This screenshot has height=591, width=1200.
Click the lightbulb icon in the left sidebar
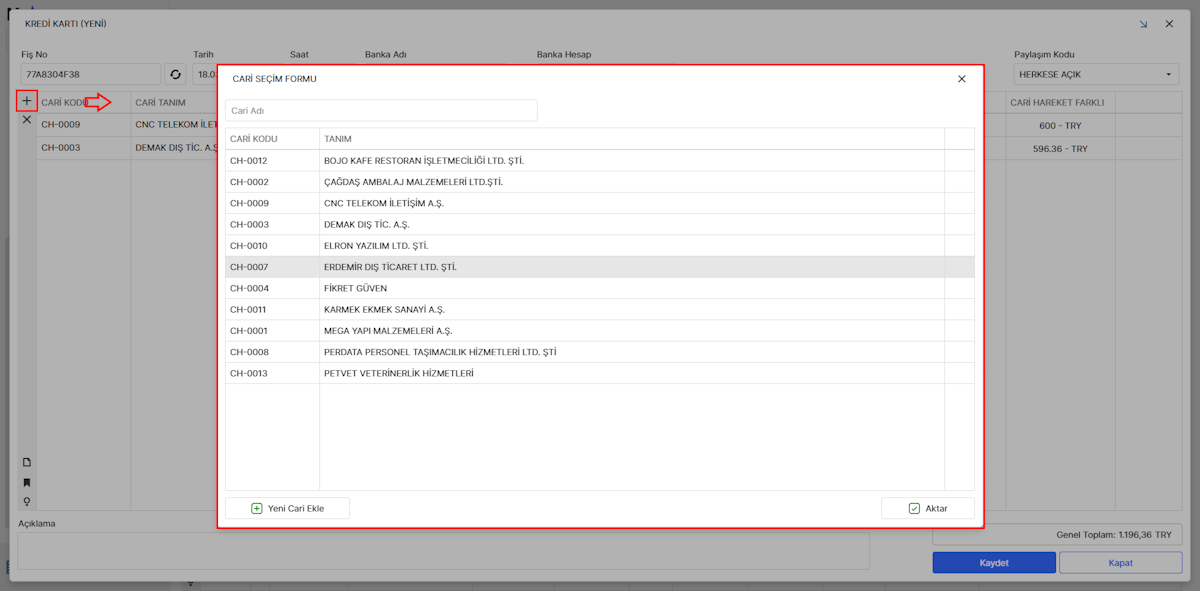pyautogui.click(x=27, y=501)
